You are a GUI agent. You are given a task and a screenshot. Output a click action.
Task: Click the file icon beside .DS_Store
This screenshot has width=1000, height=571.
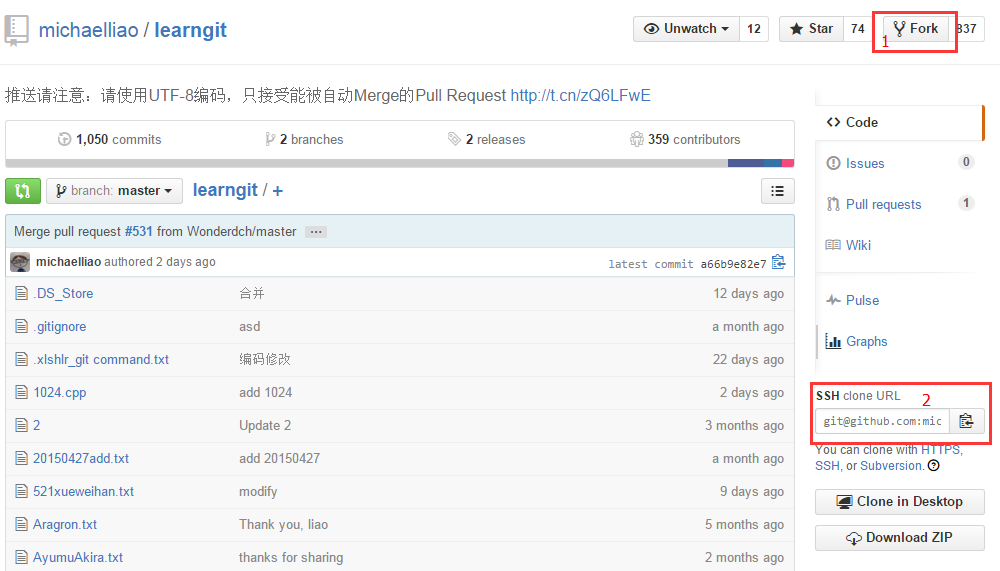(22, 293)
